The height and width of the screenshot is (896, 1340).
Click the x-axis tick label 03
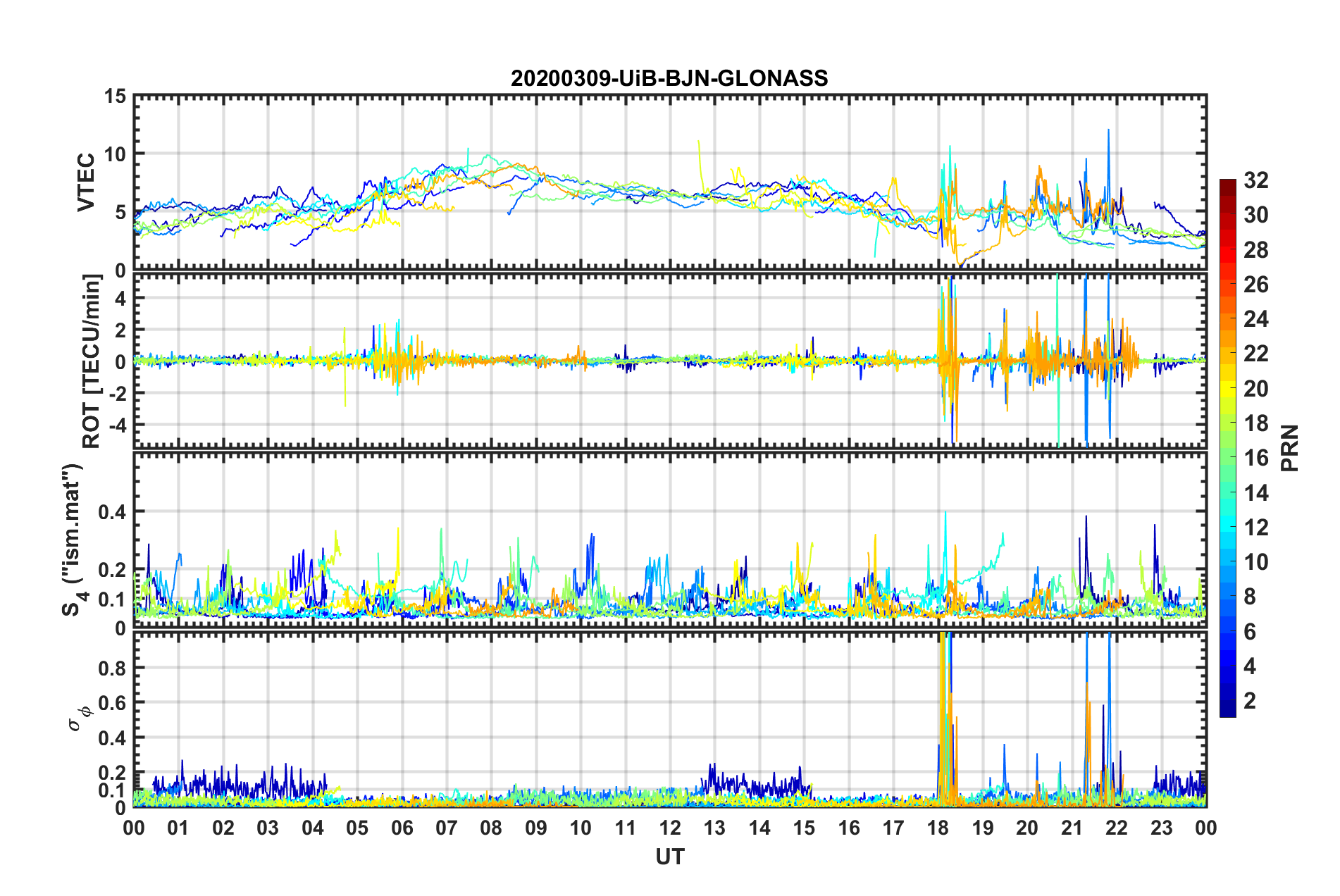(268, 828)
